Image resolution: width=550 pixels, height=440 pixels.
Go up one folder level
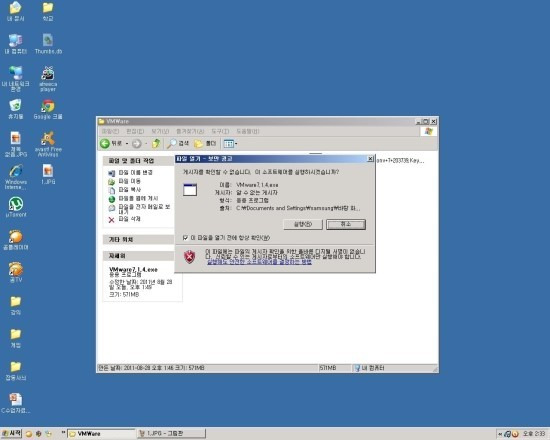tap(156, 144)
